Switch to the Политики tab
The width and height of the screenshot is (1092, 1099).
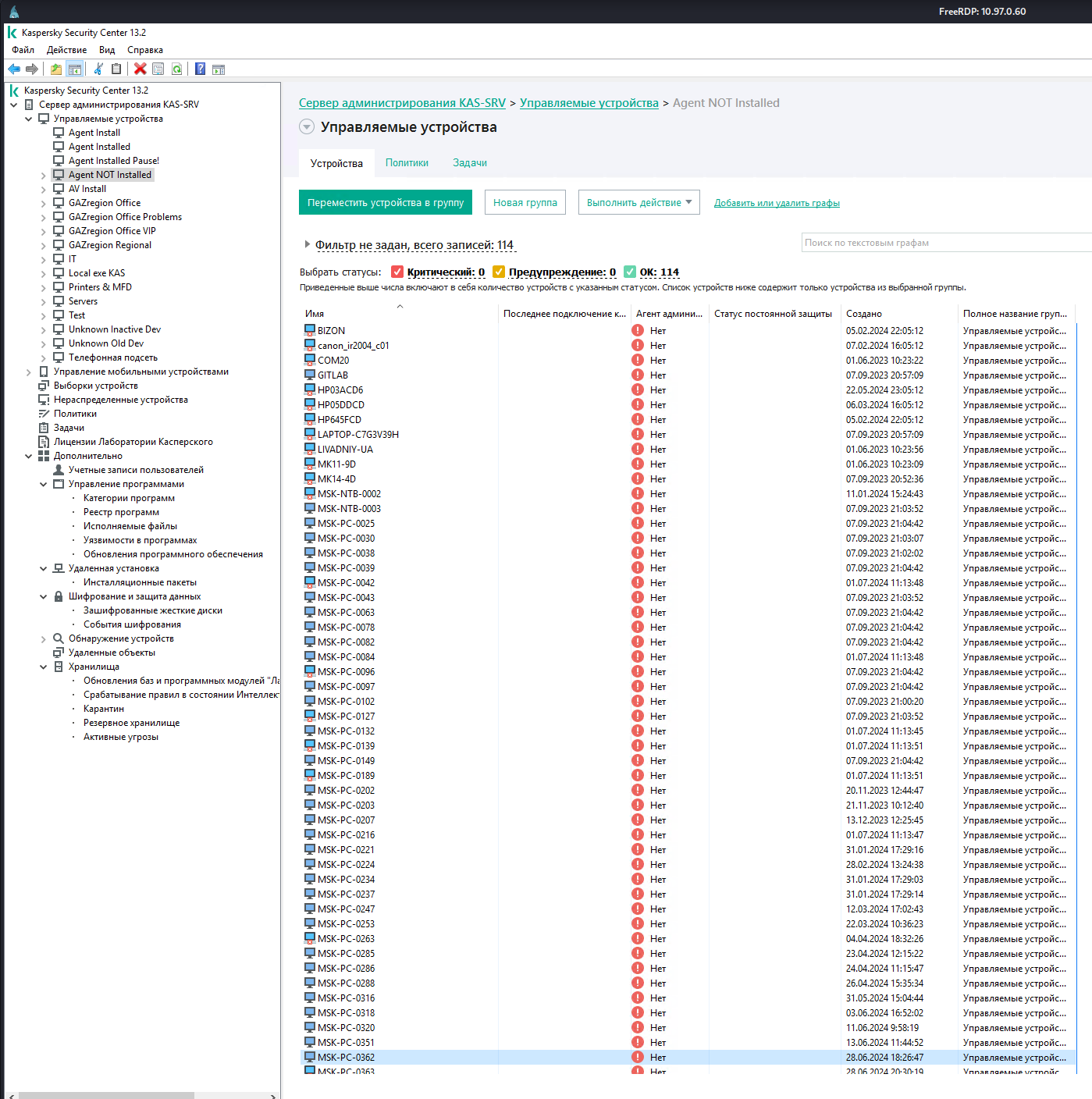click(407, 163)
